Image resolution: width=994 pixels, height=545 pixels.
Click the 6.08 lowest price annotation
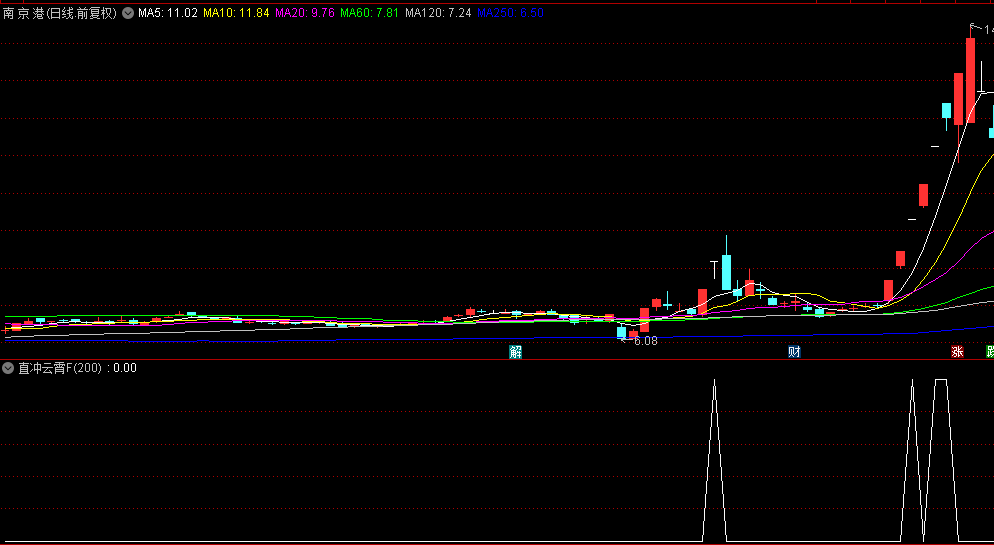645,341
